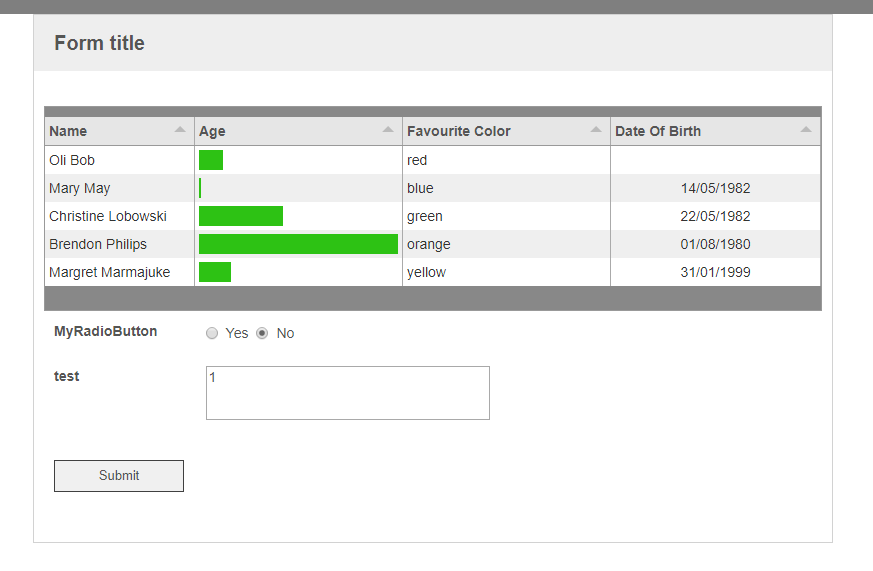Viewport: 873px width, 571px height.
Task: Click the Date Of Birth header label
Action: 658,131
